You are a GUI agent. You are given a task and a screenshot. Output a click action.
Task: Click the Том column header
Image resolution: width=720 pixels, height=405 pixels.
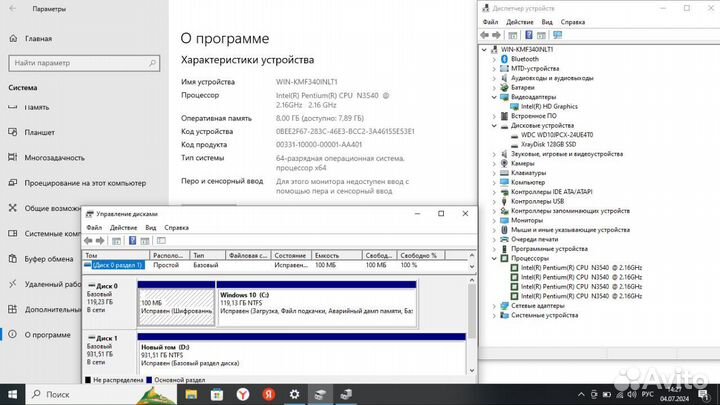(116, 255)
